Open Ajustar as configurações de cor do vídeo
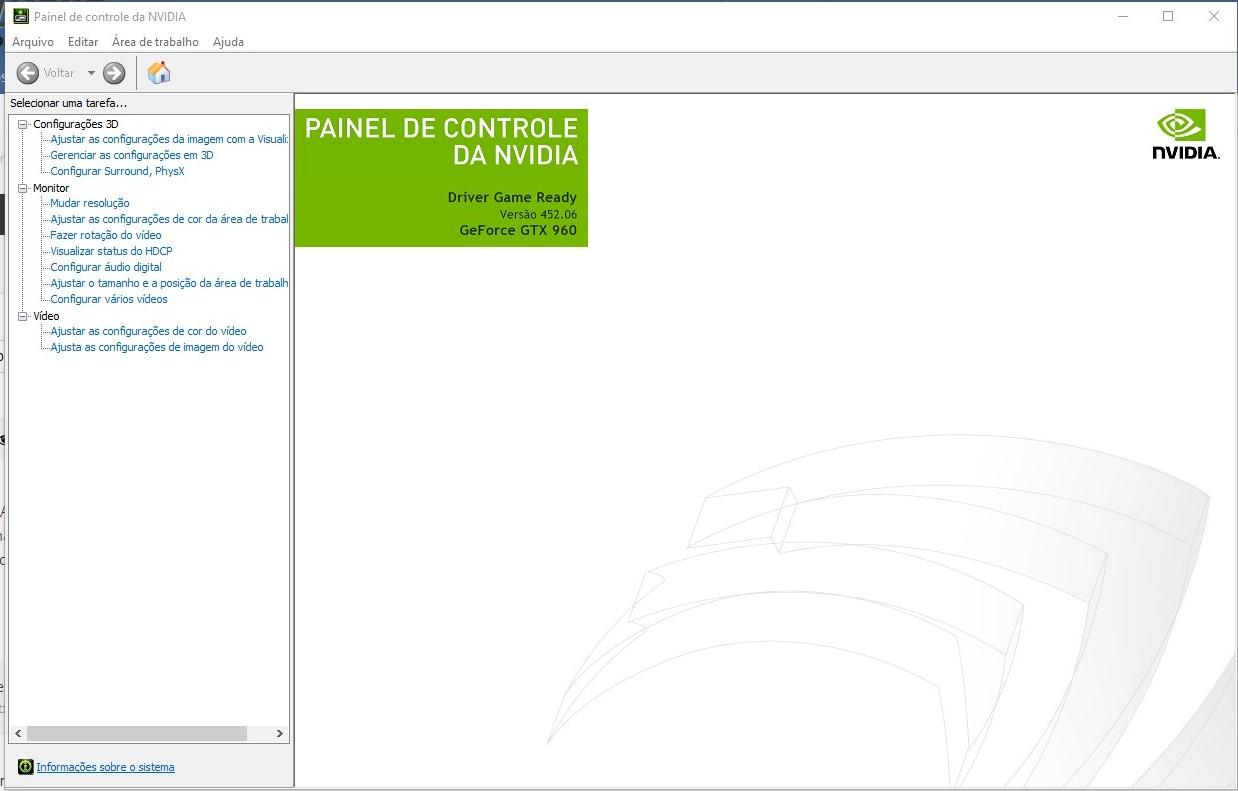 coord(148,331)
